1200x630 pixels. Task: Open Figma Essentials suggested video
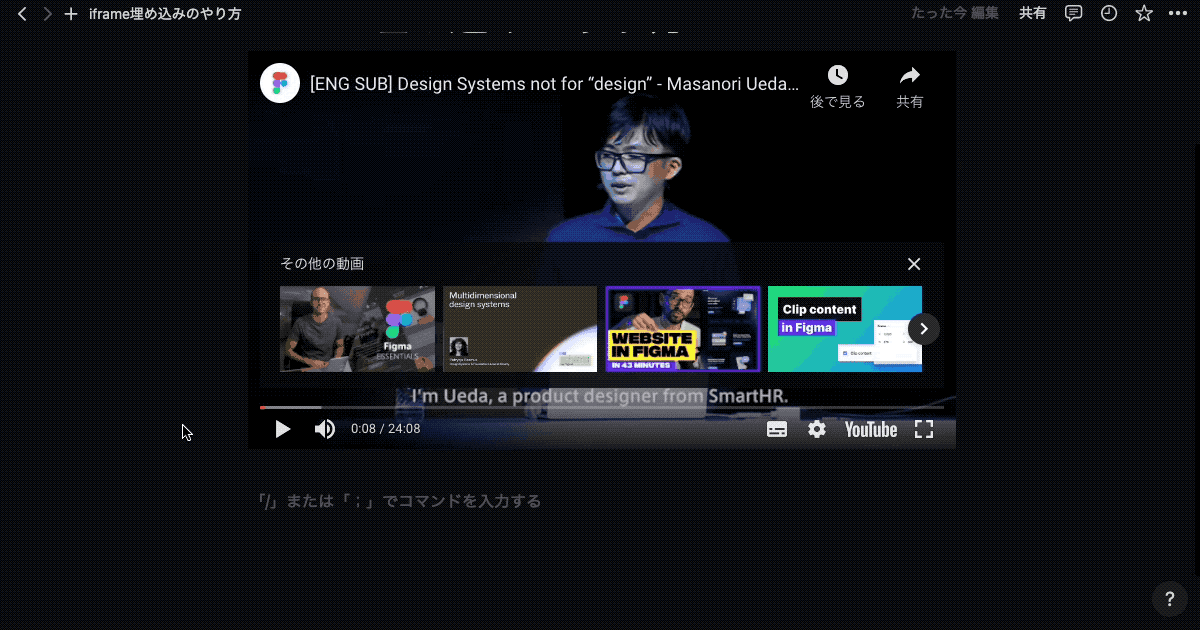[357, 329]
